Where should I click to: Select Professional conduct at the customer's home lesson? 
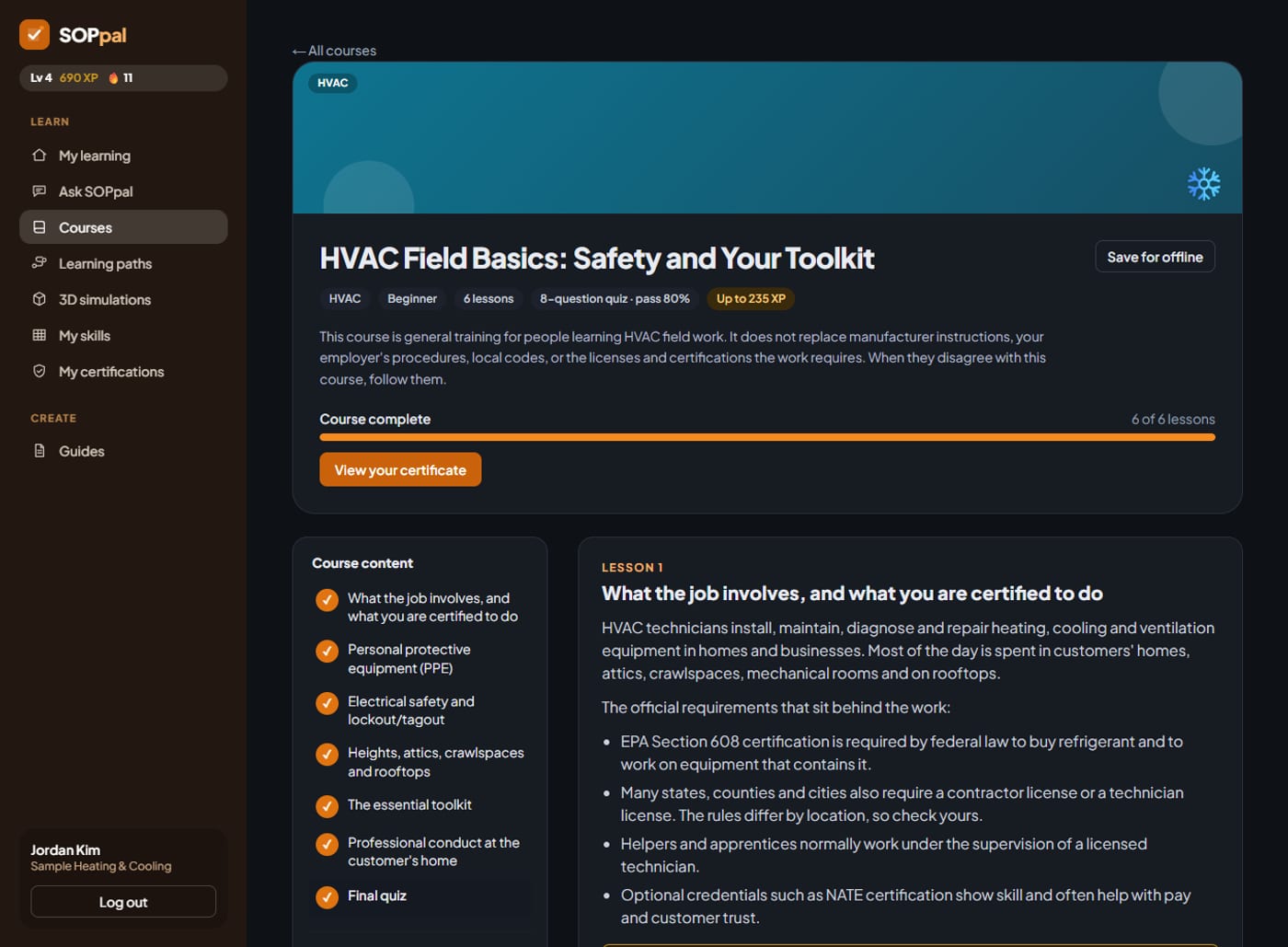click(421, 851)
